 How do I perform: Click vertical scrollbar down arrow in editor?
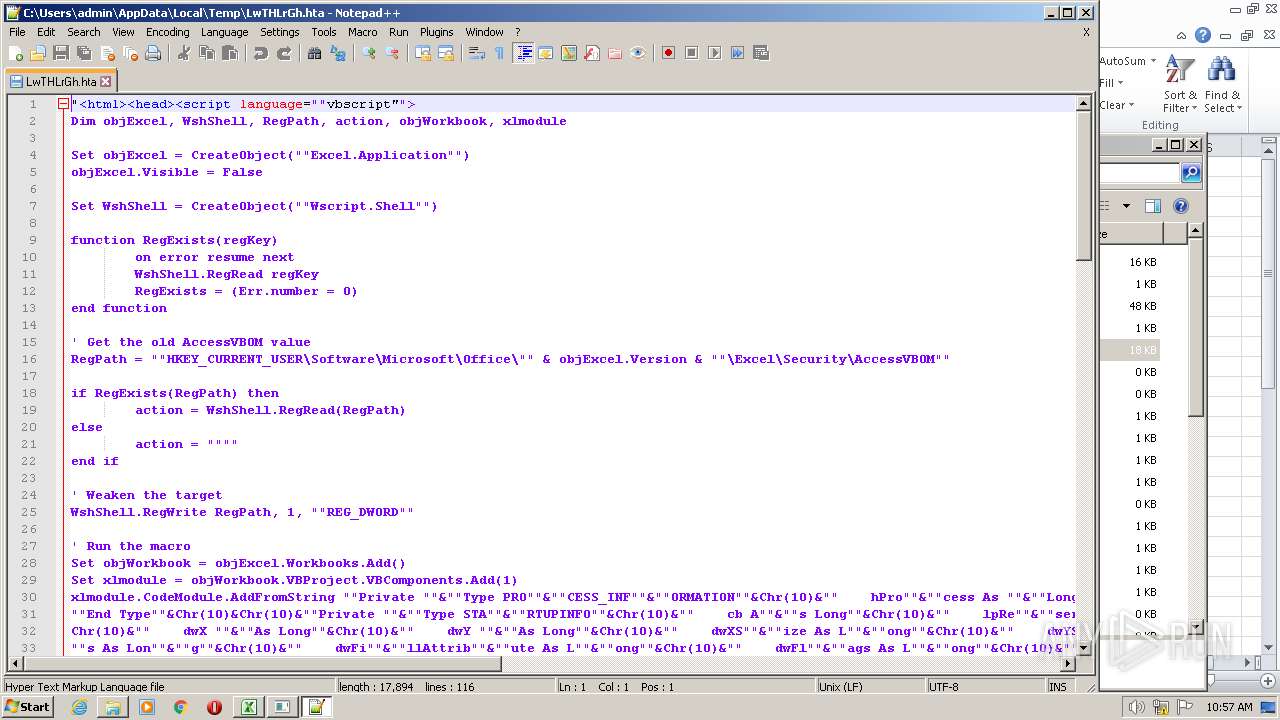coord(1084,646)
